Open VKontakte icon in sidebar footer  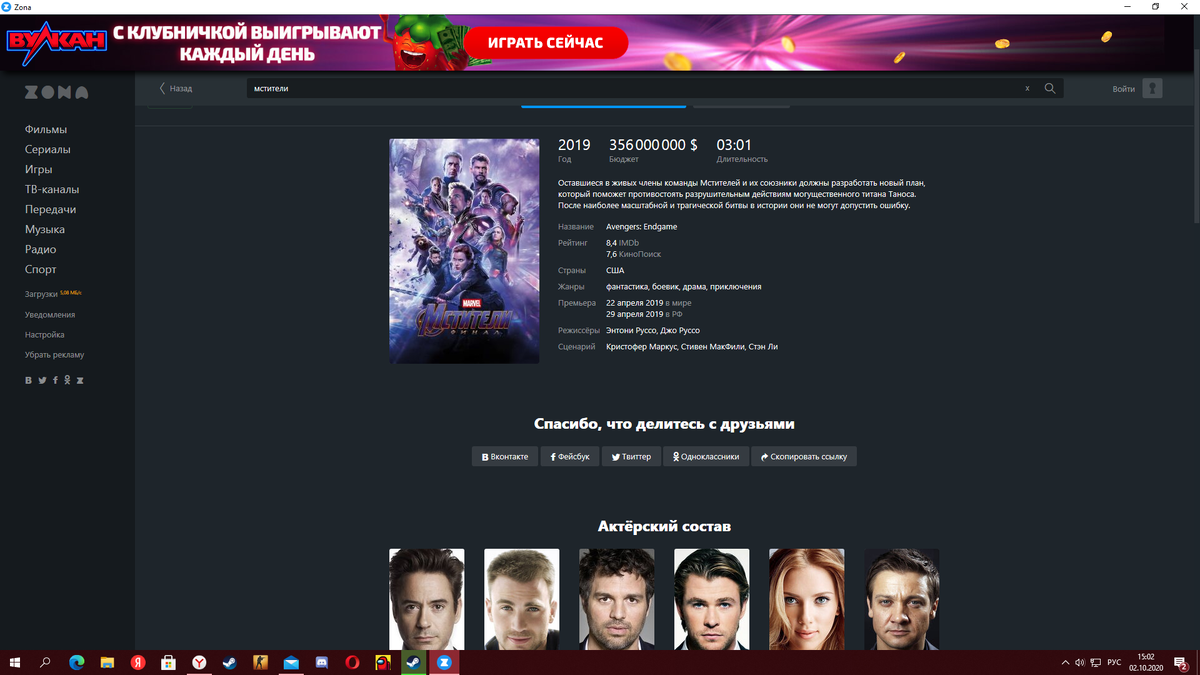tap(29, 380)
